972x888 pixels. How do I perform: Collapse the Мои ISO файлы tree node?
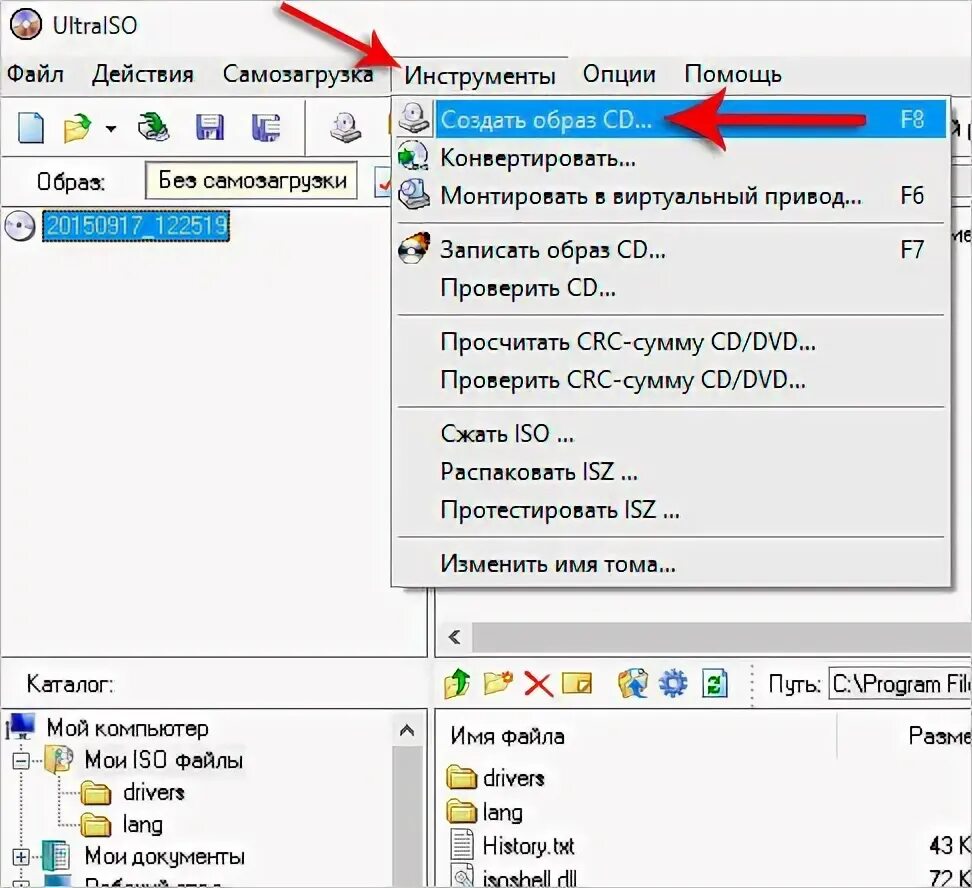(21, 761)
